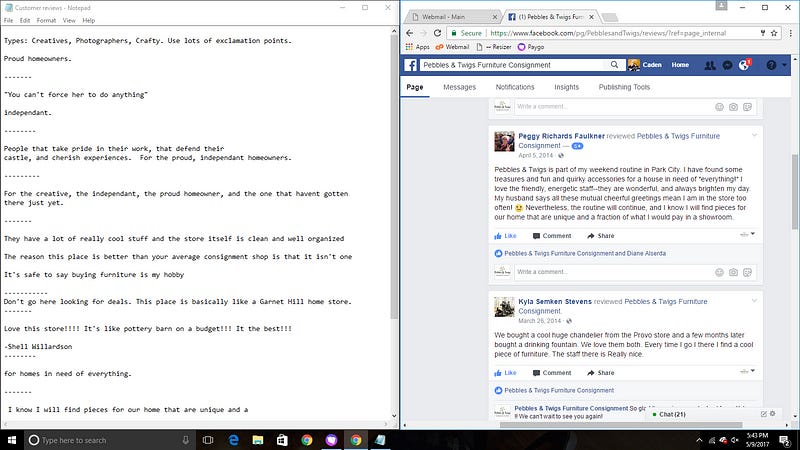Click the Facebook logo icon
800x450 pixels.
coord(411,65)
